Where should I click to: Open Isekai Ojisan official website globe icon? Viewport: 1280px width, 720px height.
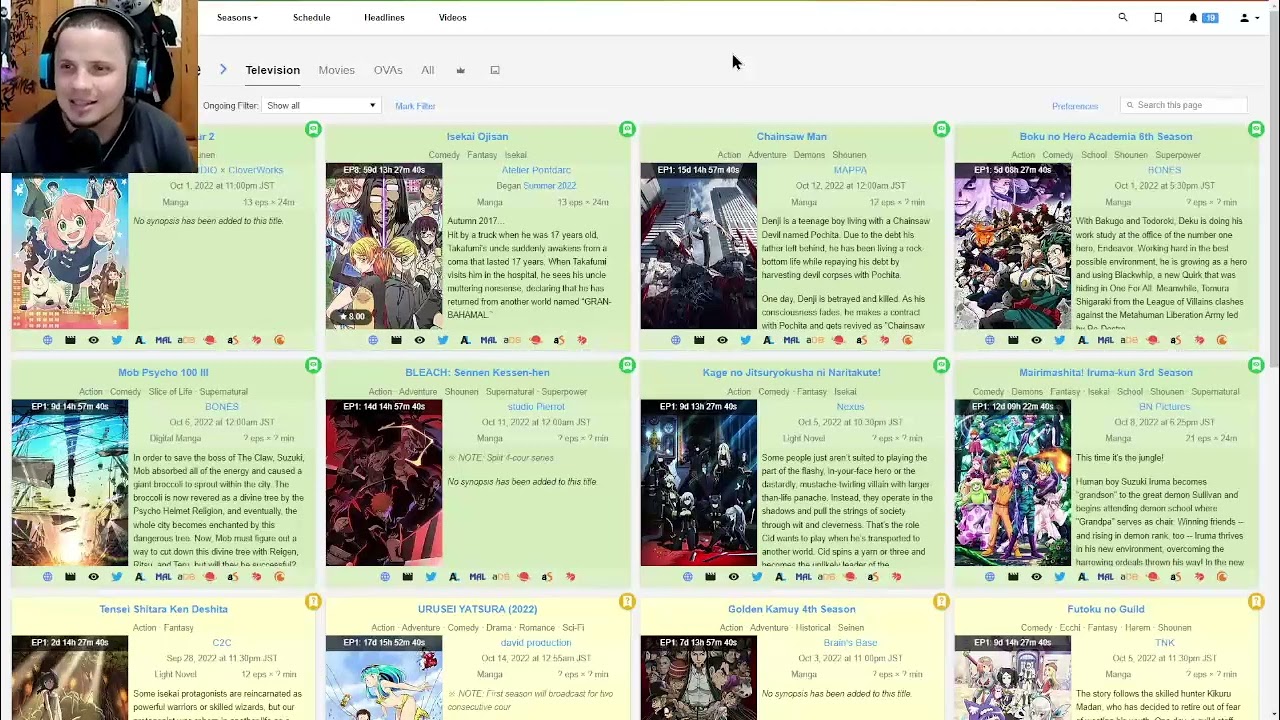pyautogui.click(x=373, y=340)
